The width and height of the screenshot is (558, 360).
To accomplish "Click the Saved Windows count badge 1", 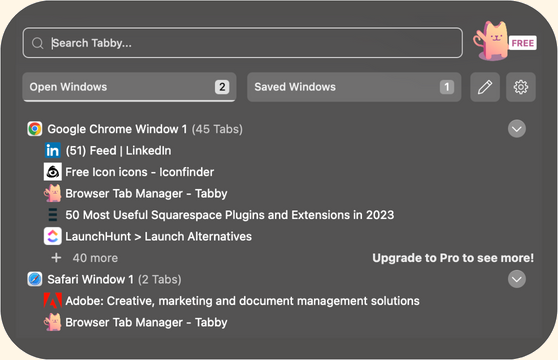I will coord(447,87).
